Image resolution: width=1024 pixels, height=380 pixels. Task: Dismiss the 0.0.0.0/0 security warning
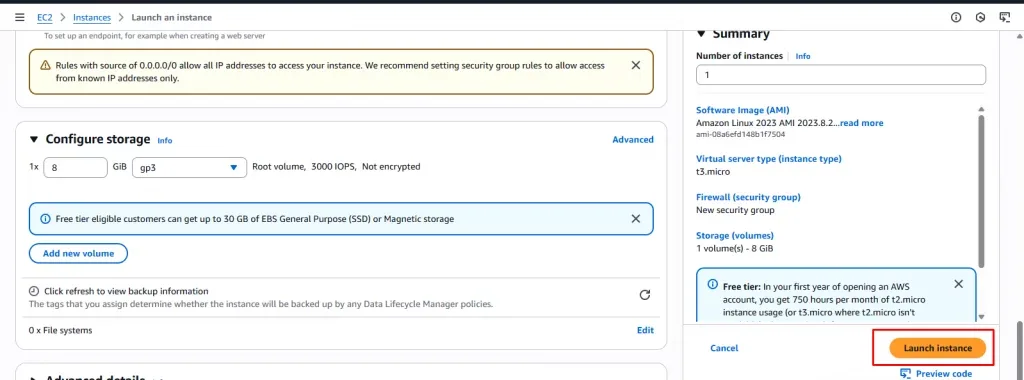[x=635, y=65]
